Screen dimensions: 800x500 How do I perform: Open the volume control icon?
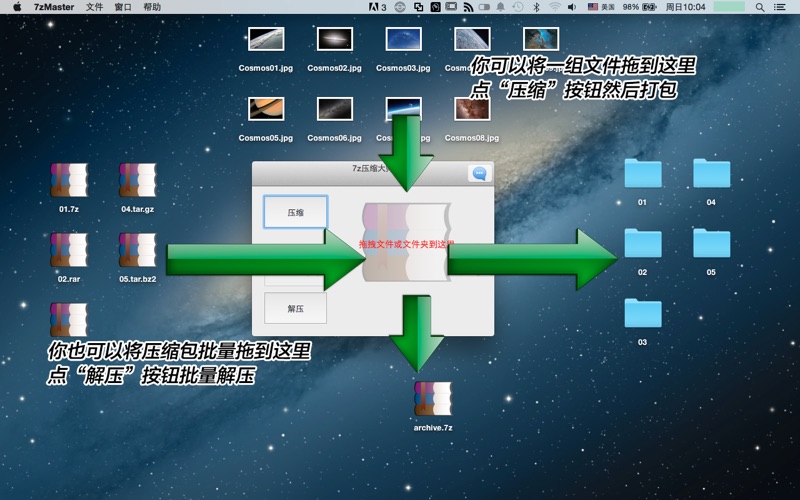[572, 7]
